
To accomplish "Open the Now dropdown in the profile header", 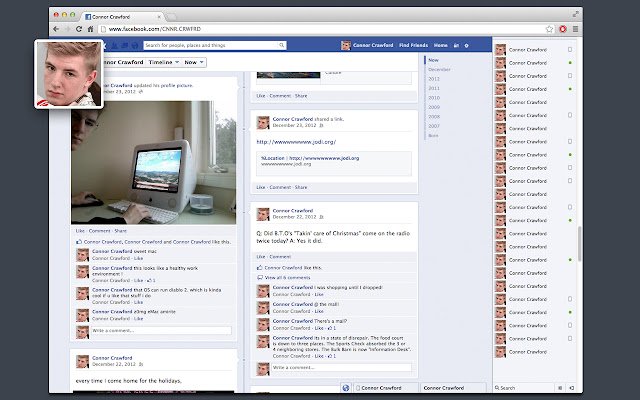I will (x=193, y=62).
